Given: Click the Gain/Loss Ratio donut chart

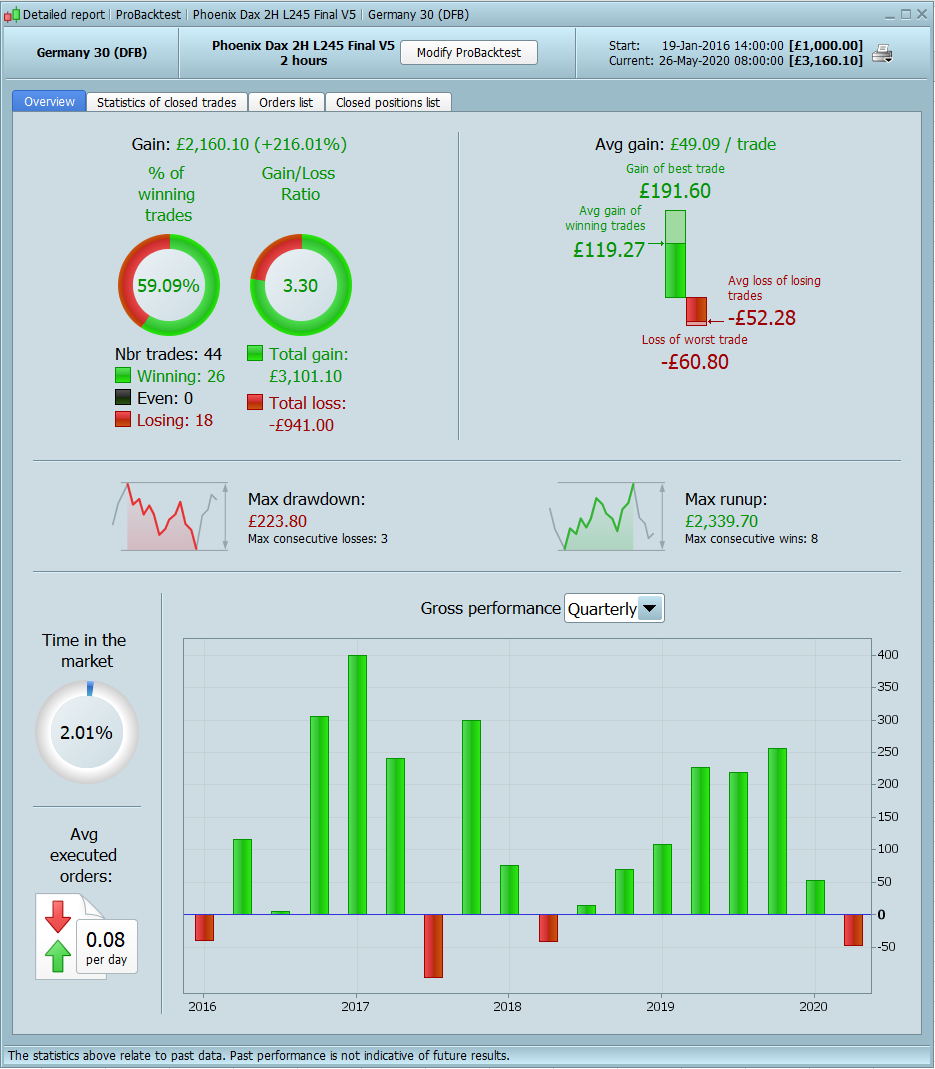Looking at the screenshot, I should click(301, 285).
